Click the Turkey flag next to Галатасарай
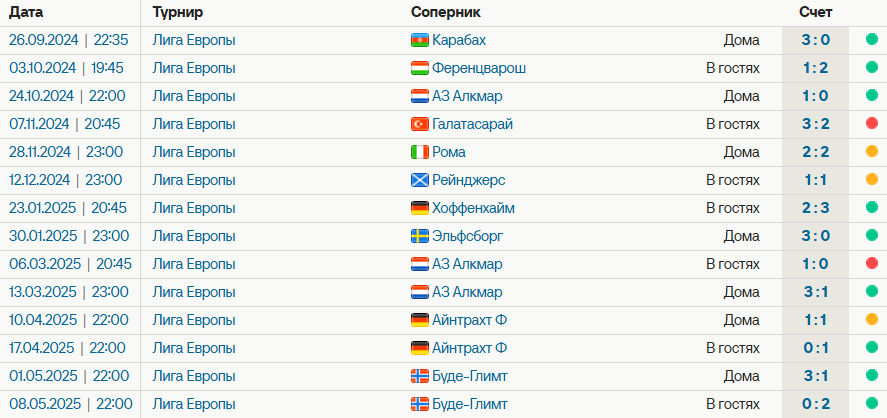This screenshot has height=418, width=887. click(420, 124)
